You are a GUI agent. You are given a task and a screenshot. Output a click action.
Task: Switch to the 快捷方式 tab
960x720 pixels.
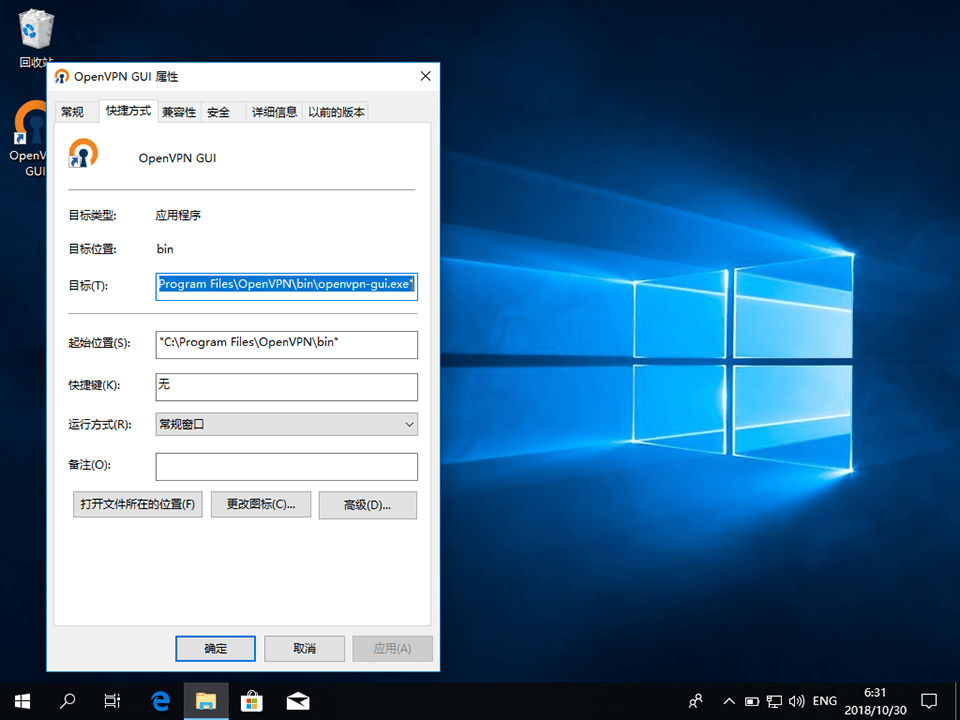coord(128,111)
